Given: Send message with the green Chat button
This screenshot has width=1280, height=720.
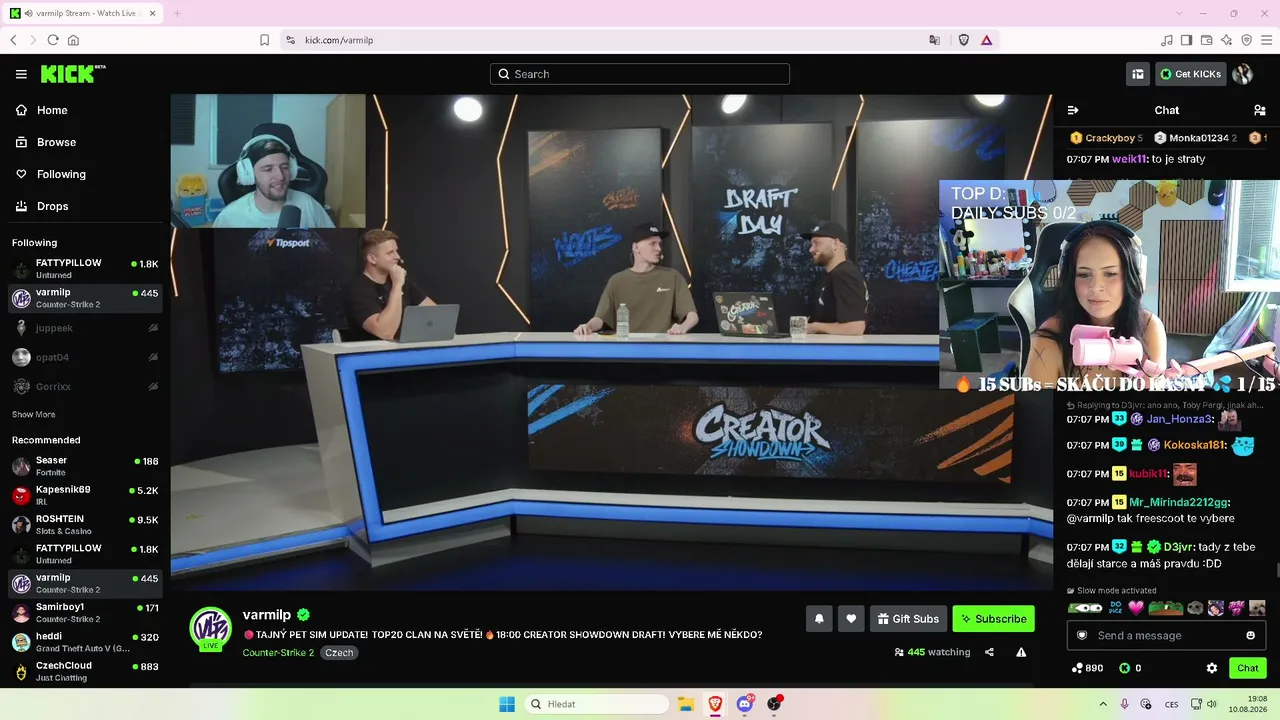Looking at the screenshot, I should tap(1248, 668).
